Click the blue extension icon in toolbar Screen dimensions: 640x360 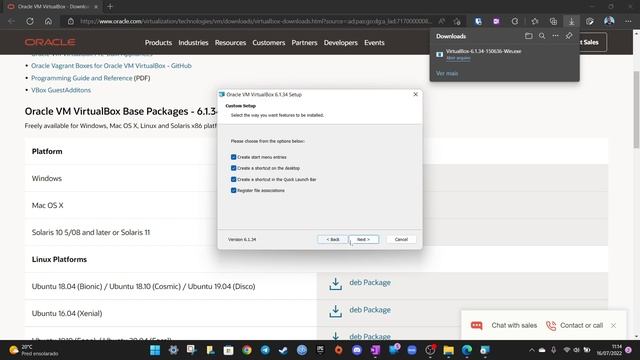pos(478,21)
